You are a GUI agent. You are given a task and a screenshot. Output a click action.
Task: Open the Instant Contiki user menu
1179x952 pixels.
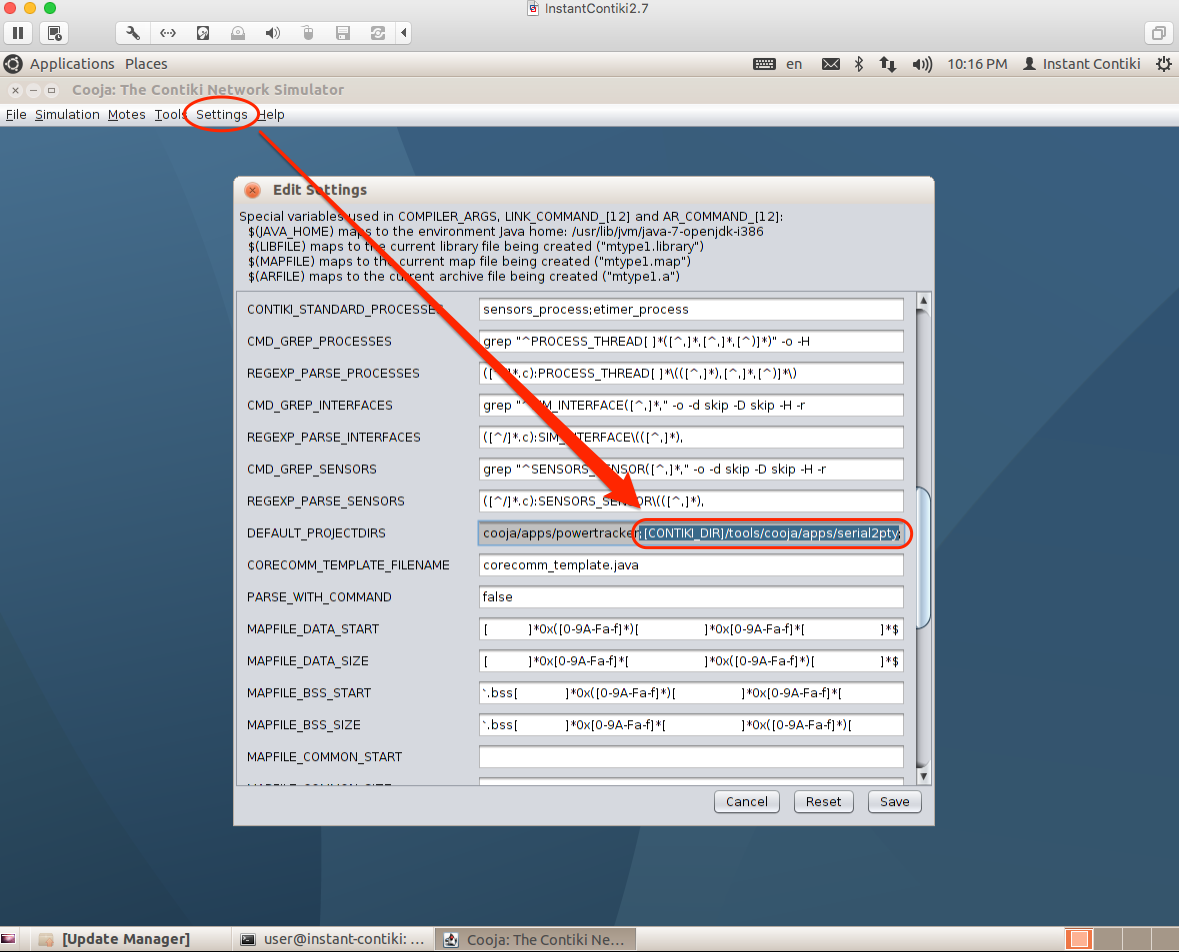(1081, 64)
